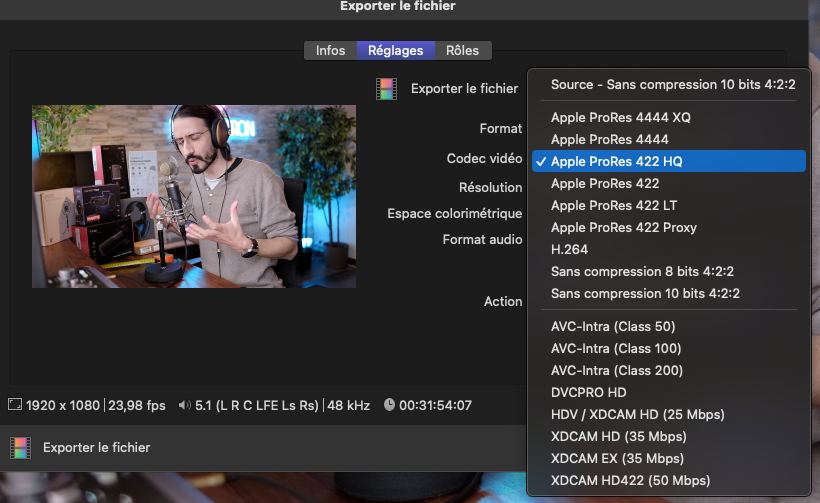Click the Action label
The width and height of the screenshot is (820, 503).
click(503, 301)
